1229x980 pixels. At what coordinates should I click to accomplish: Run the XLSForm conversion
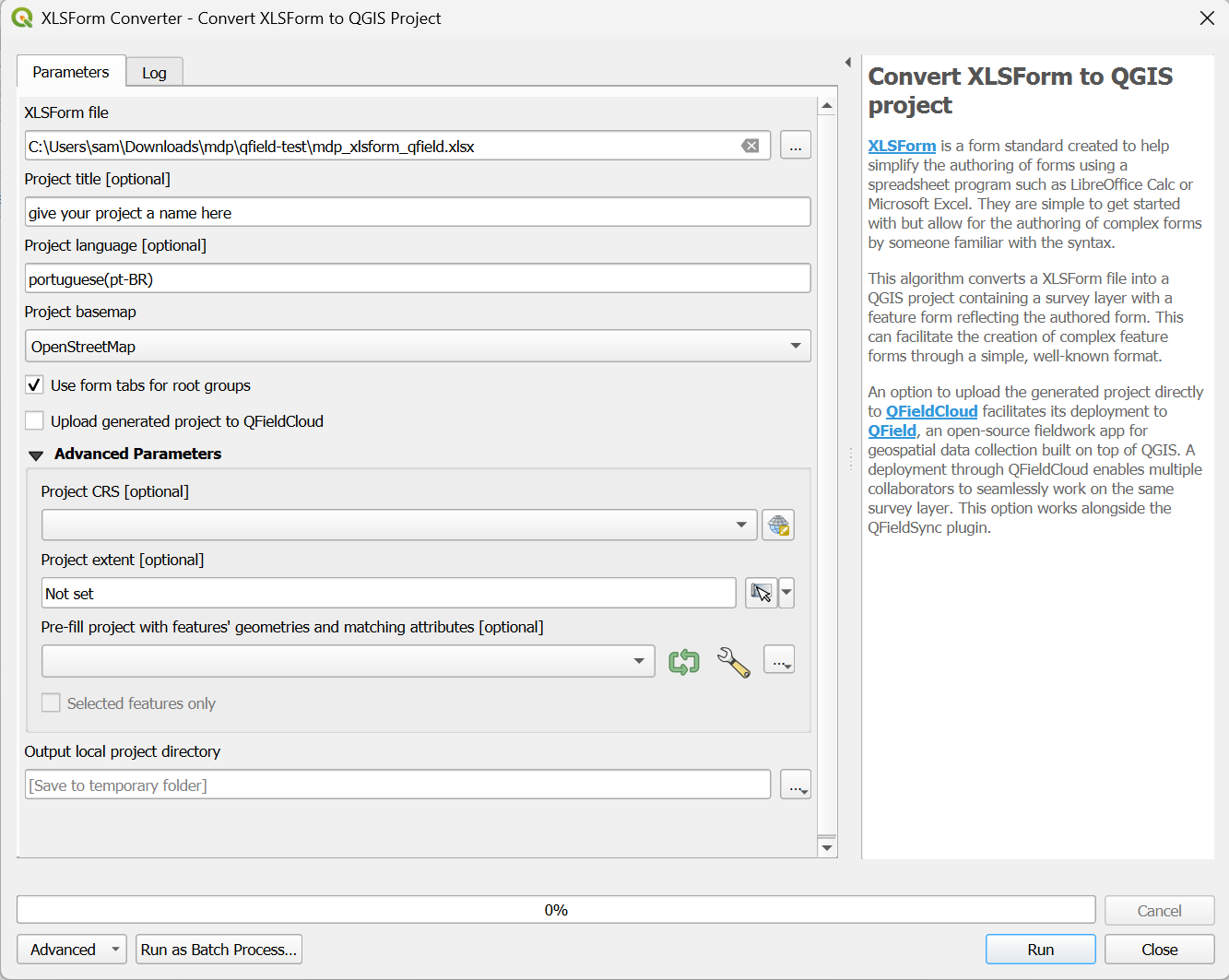[x=1040, y=949]
